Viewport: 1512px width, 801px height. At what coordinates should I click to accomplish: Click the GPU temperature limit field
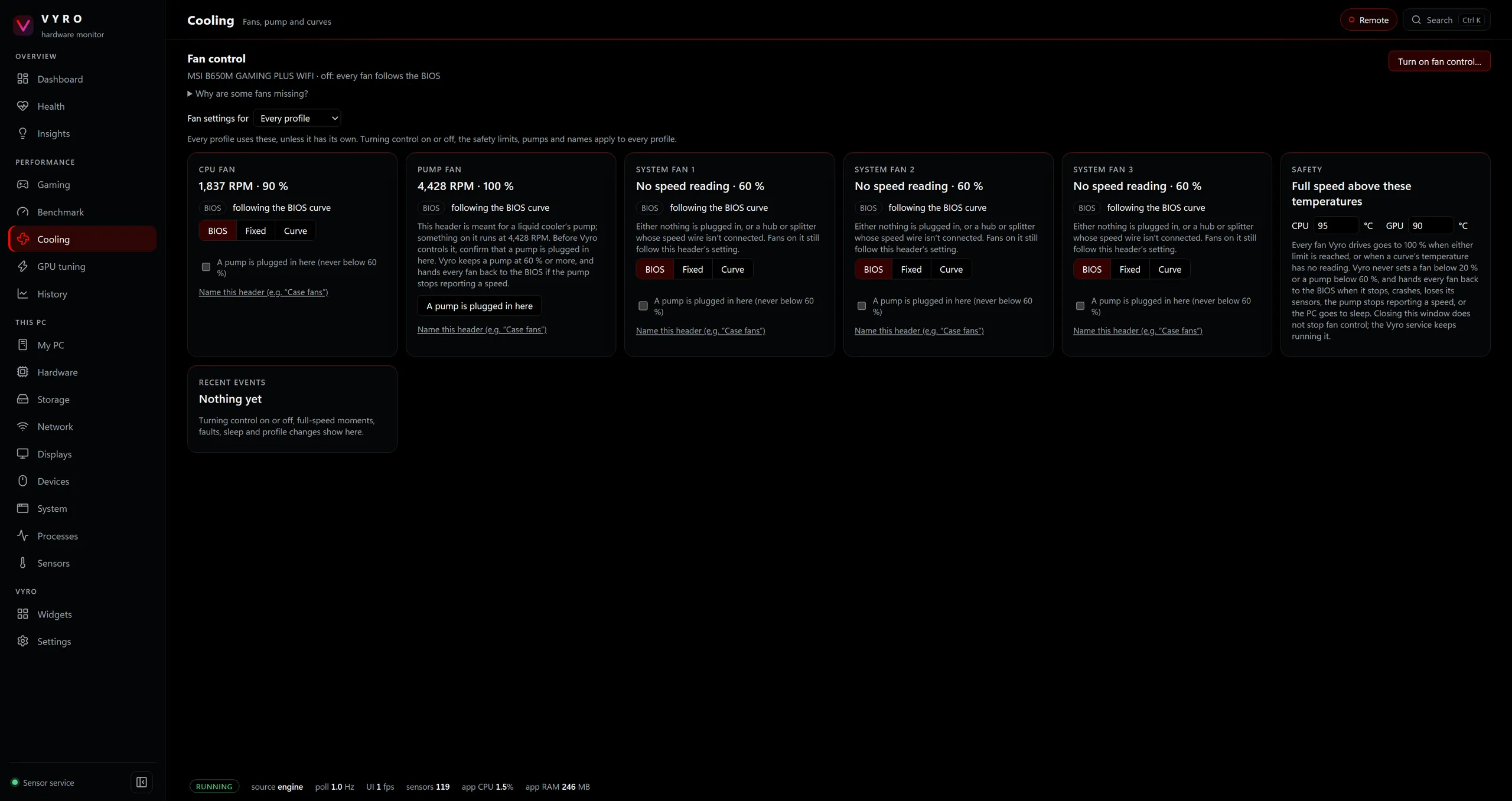(1430, 225)
